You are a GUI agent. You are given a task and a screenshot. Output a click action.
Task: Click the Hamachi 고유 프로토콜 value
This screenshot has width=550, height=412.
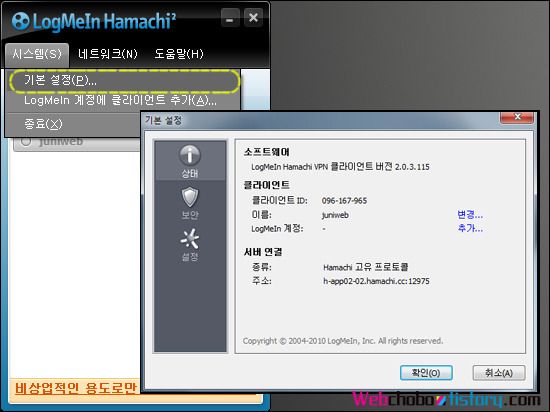[x=365, y=267]
